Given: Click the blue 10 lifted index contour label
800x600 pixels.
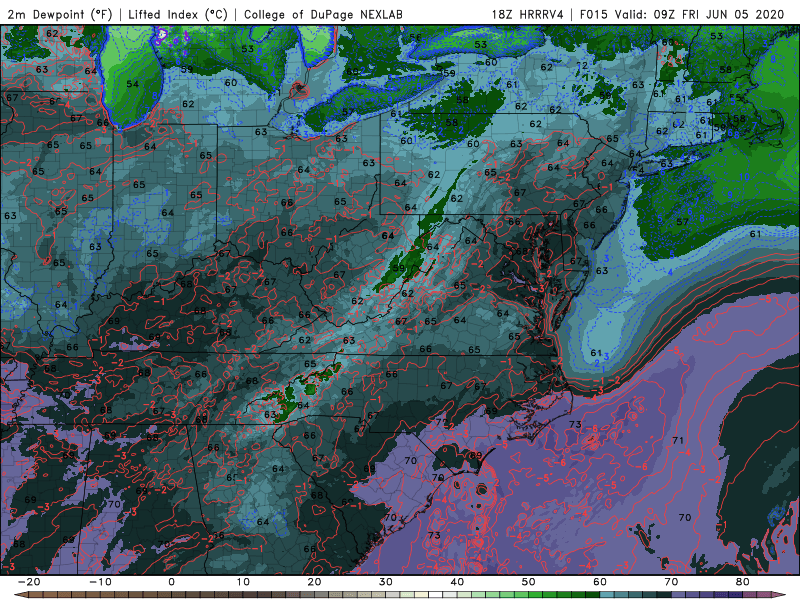Looking at the screenshot, I should pyautogui.click(x=745, y=178).
